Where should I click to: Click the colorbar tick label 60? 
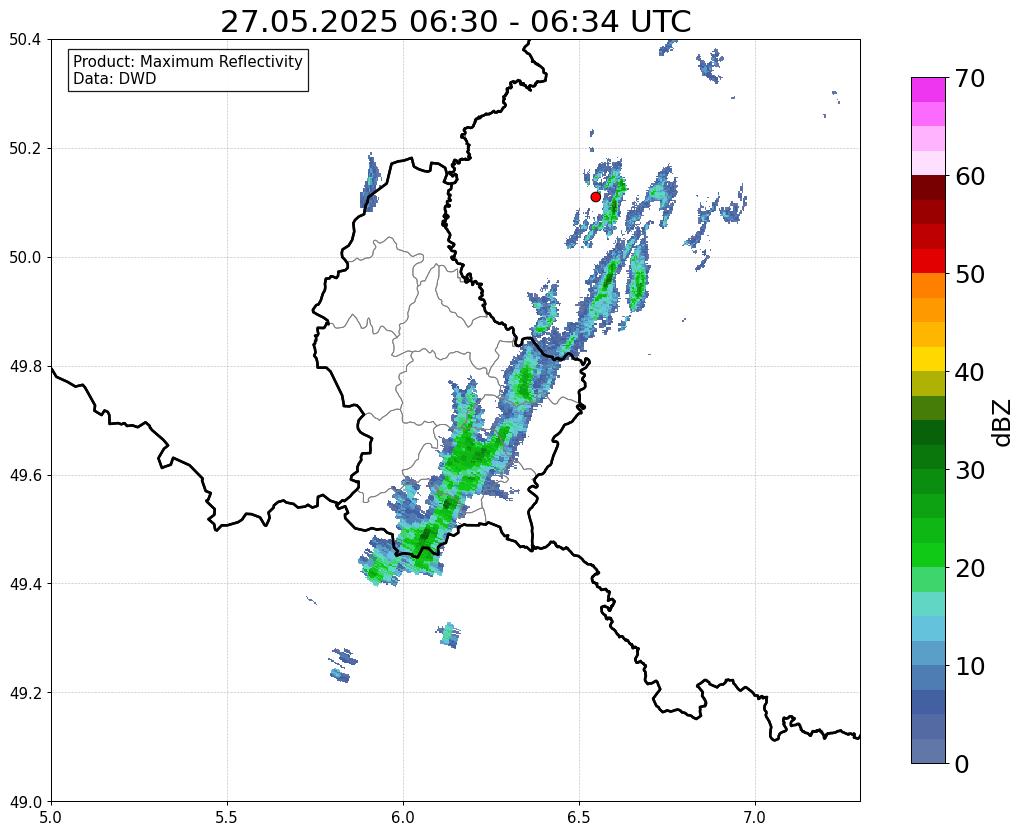click(x=970, y=176)
